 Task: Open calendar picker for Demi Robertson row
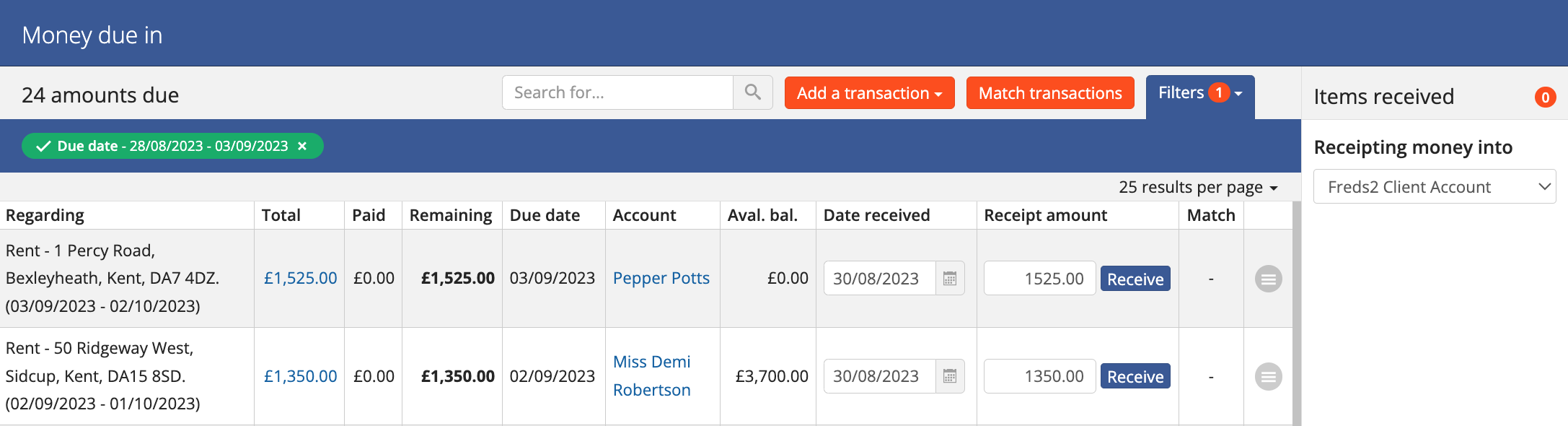950,376
